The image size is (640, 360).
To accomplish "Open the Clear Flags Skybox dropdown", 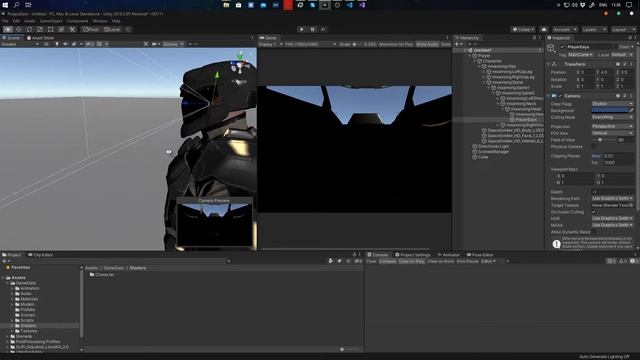I will 612,104.
